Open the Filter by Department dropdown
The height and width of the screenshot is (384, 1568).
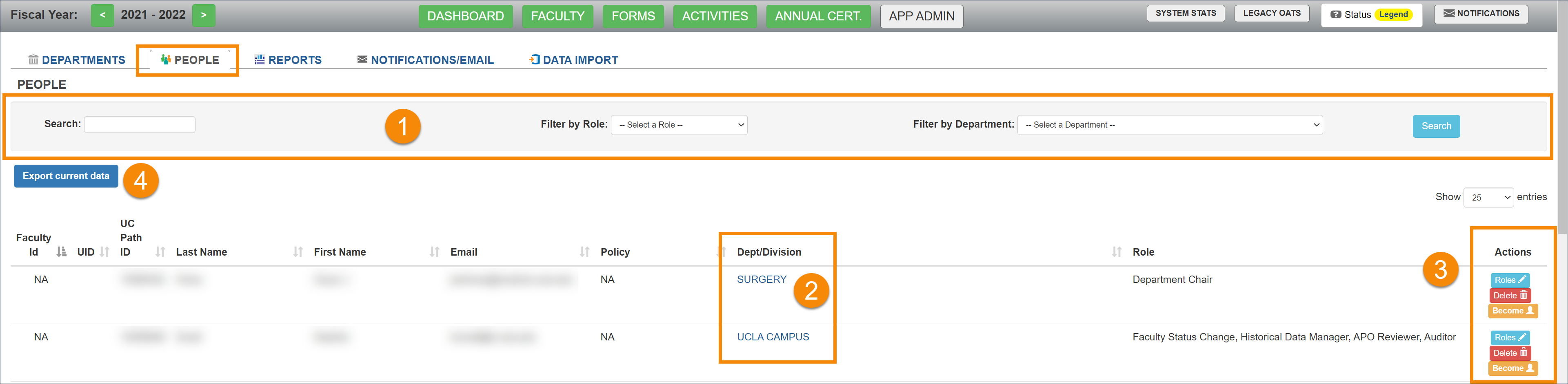[x=1169, y=125]
